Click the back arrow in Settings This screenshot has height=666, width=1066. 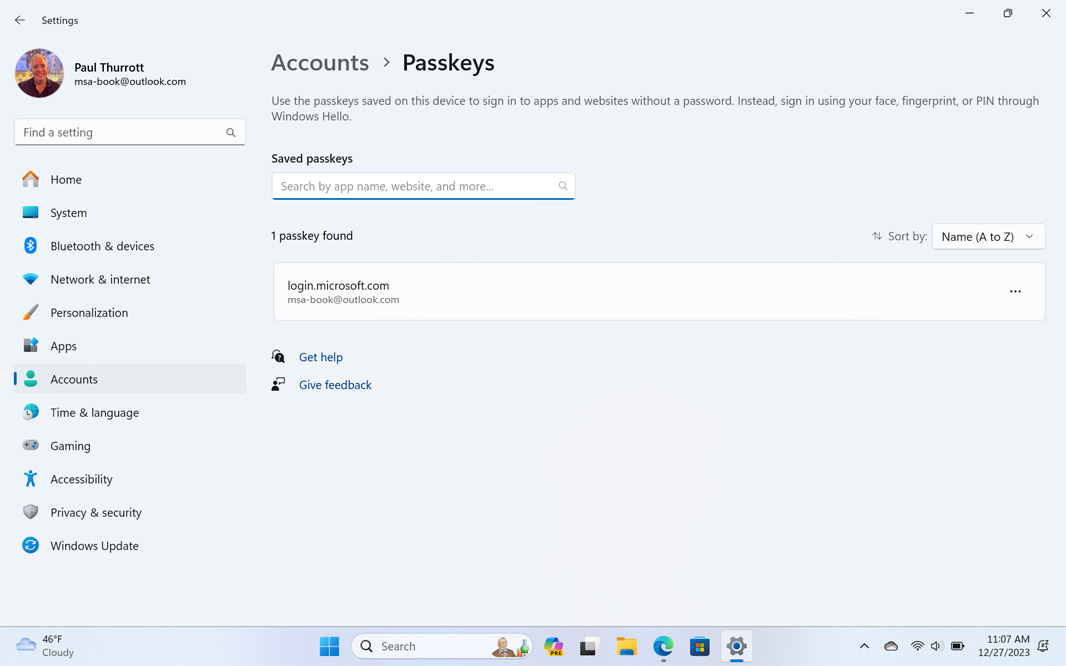[x=20, y=20]
